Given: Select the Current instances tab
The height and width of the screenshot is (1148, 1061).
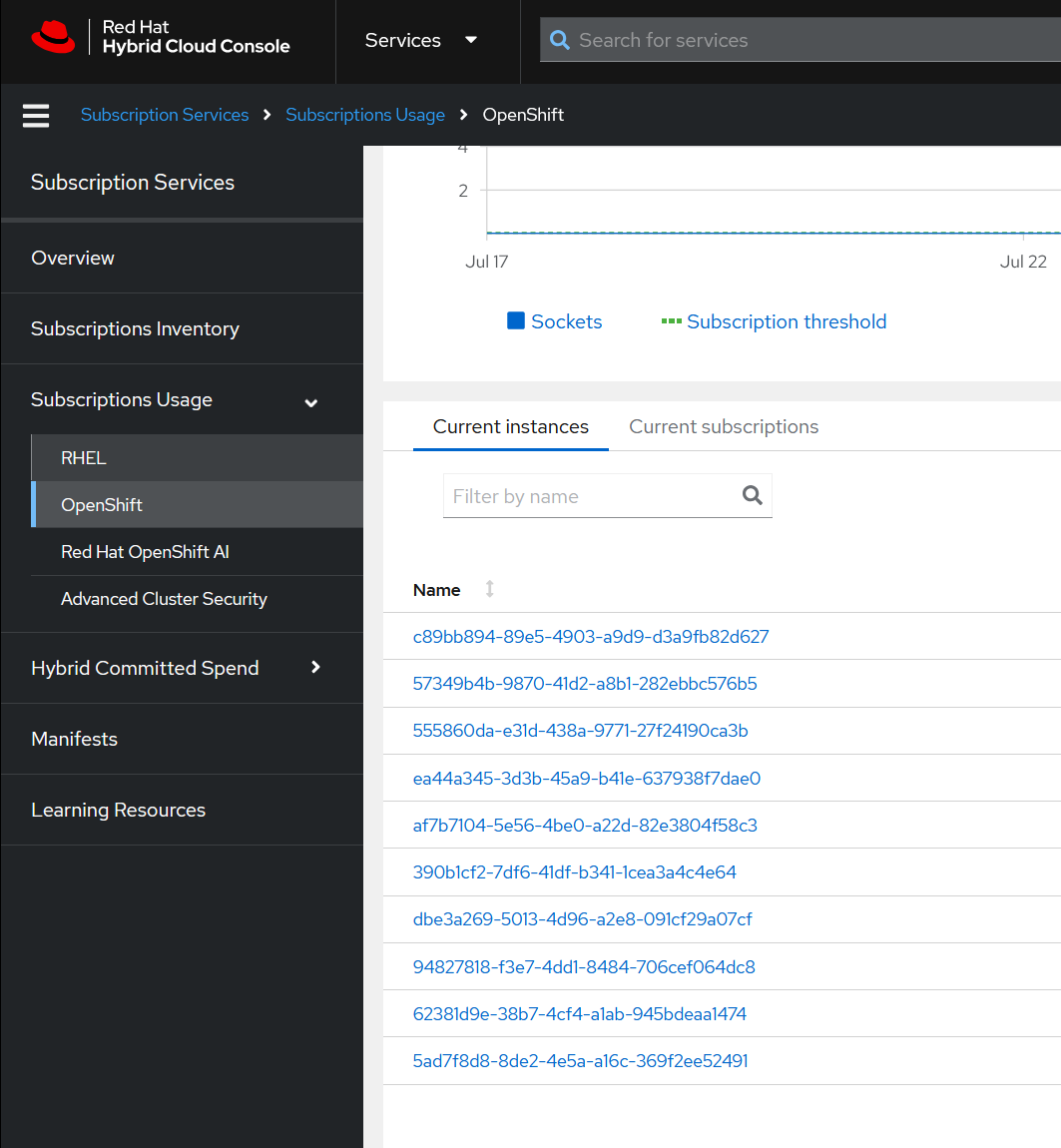Looking at the screenshot, I should pyautogui.click(x=510, y=427).
